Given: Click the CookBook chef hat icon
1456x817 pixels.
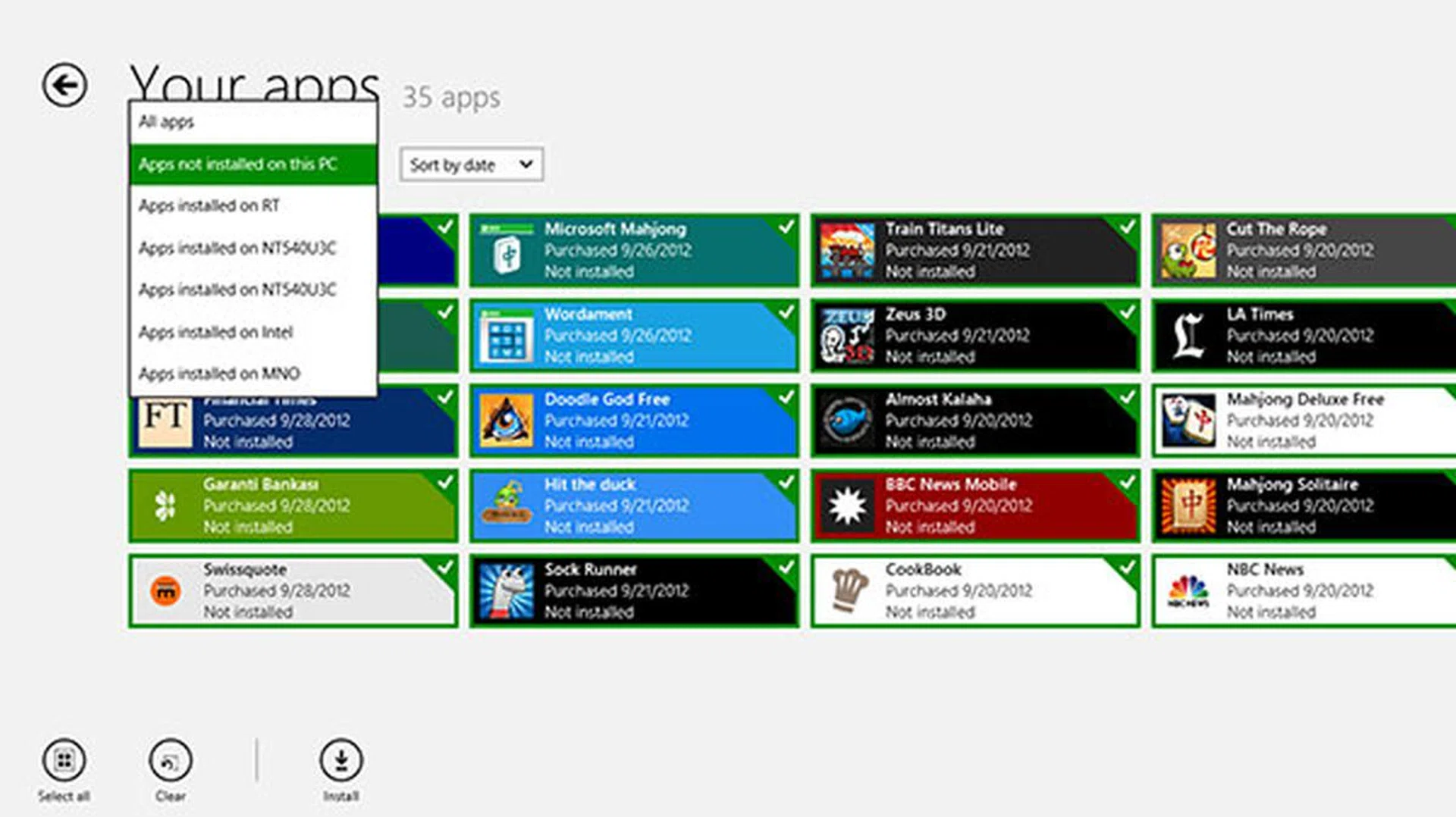Looking at the screenshot, I should 847,590.
